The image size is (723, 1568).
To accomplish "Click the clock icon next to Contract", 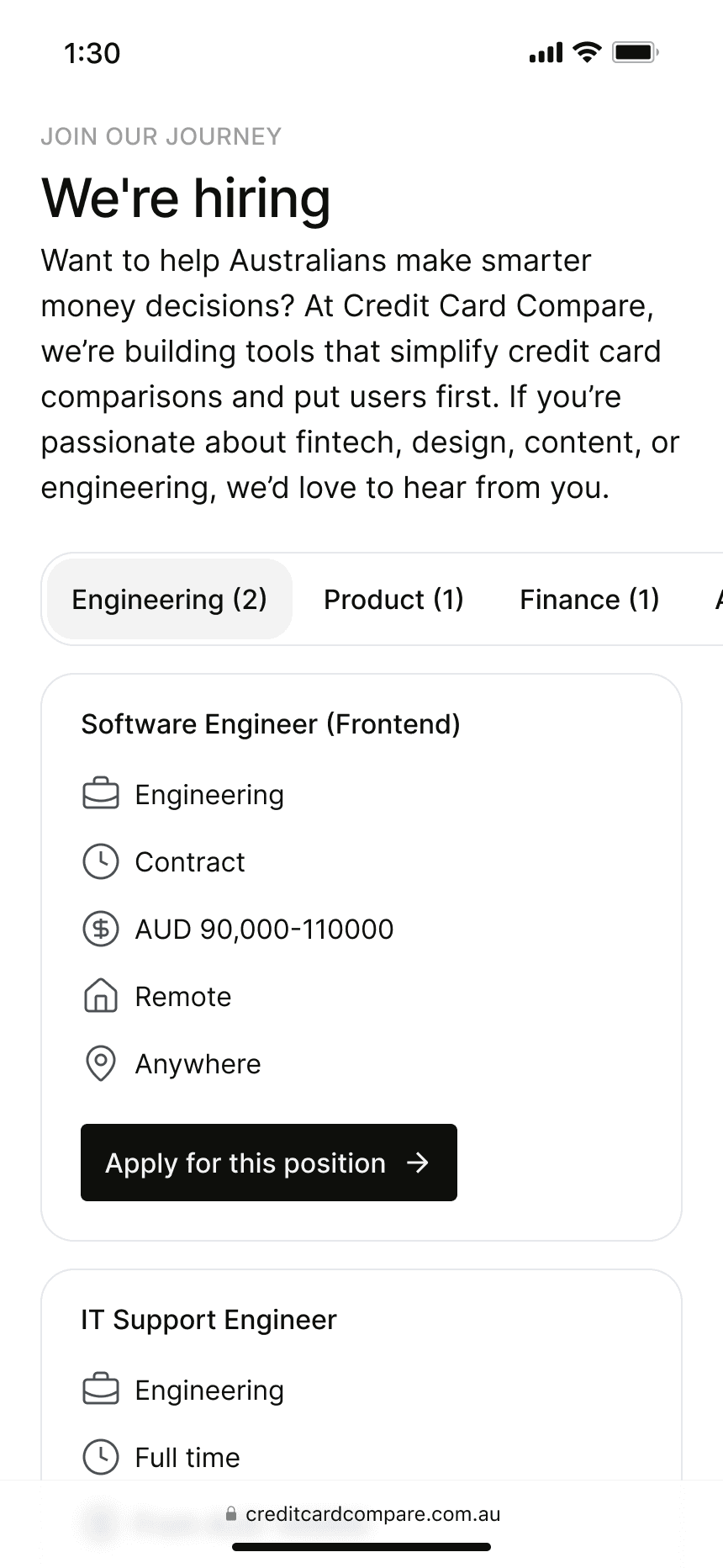I will pyautogui.click(x=101, y=861).
